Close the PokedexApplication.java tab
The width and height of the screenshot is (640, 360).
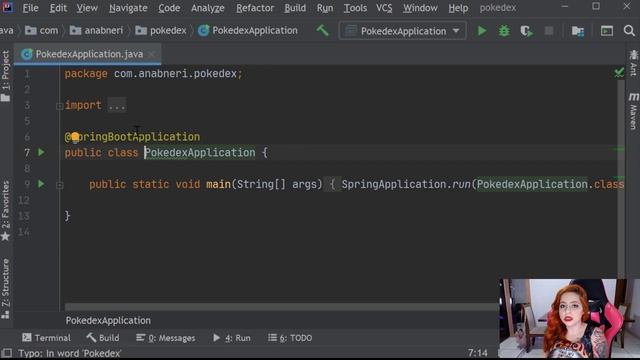point(151,54)
